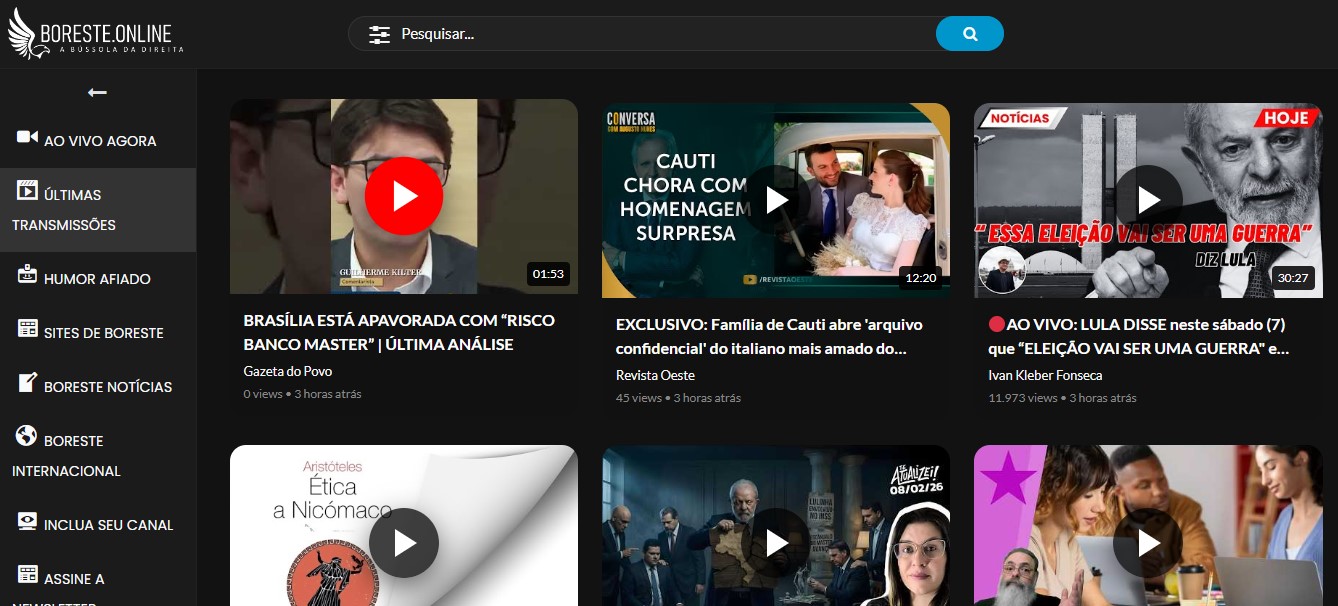Type in the Pesquisar search field

pyautogui.click(x=660, y=34)
